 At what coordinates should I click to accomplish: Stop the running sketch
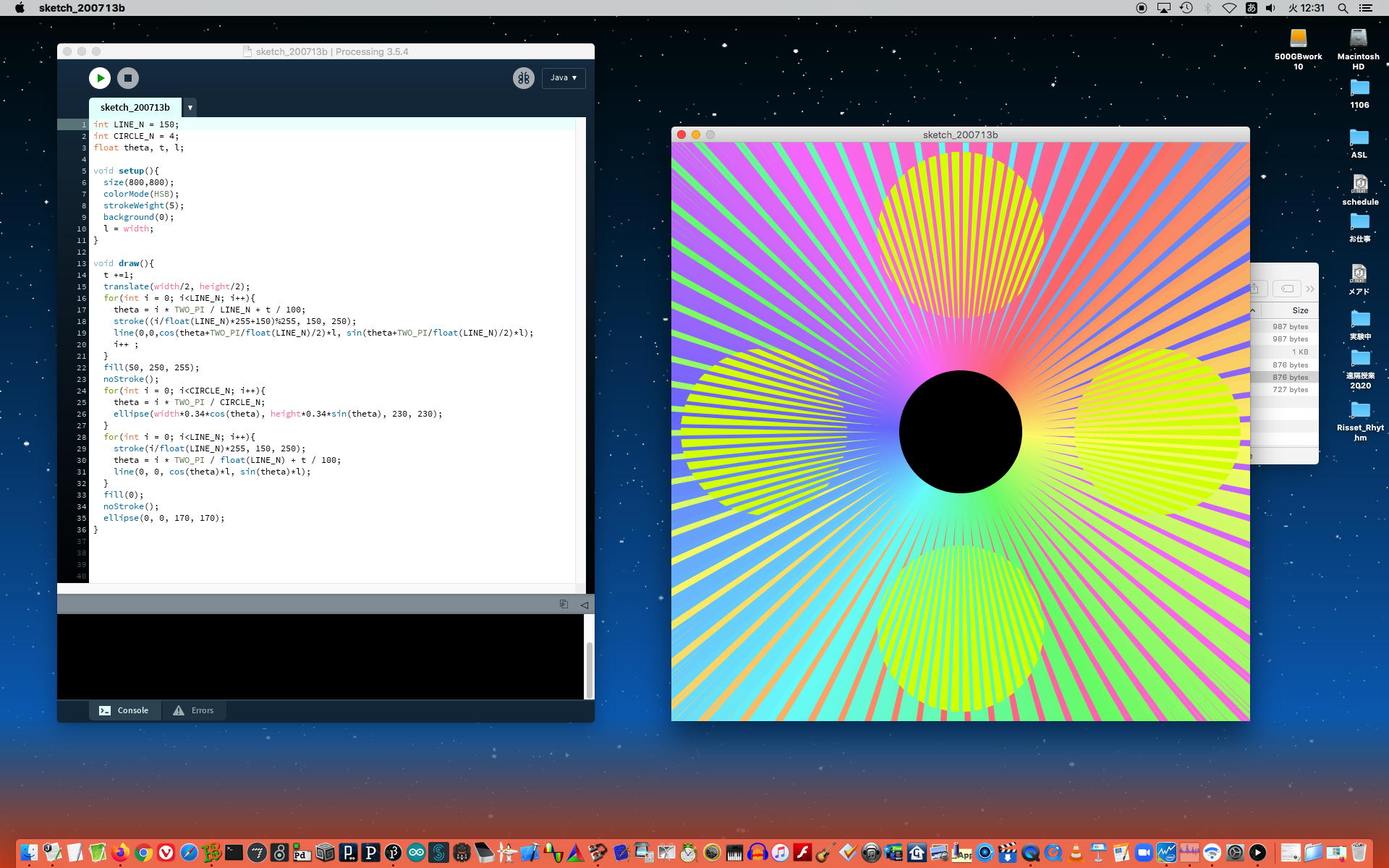tap(128, 77)
